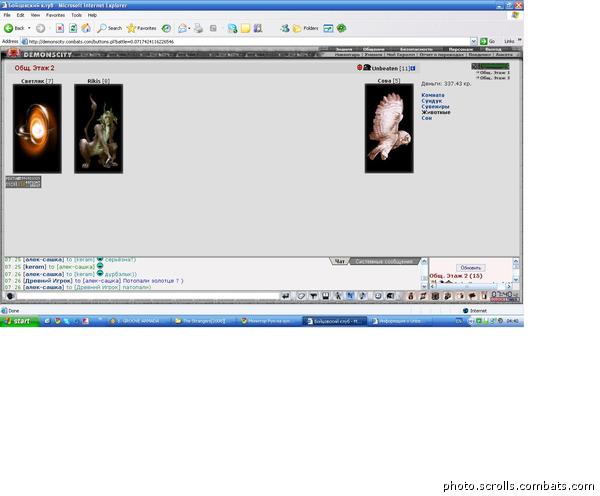Click the money bag icon in bottom bar
The height and width of the screenshot is (496, 600).
411,296
